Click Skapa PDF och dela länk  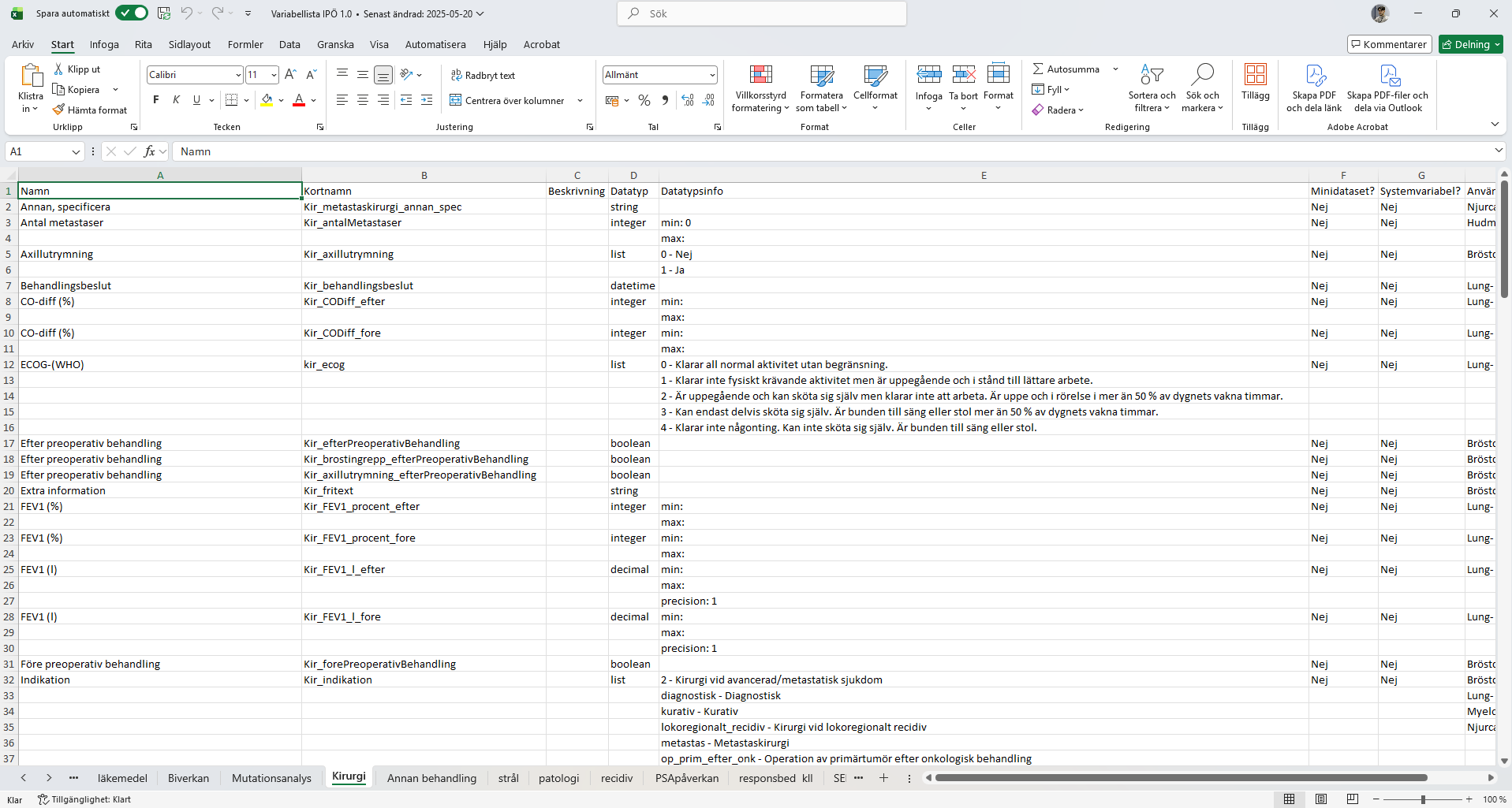click(1315, 87)
